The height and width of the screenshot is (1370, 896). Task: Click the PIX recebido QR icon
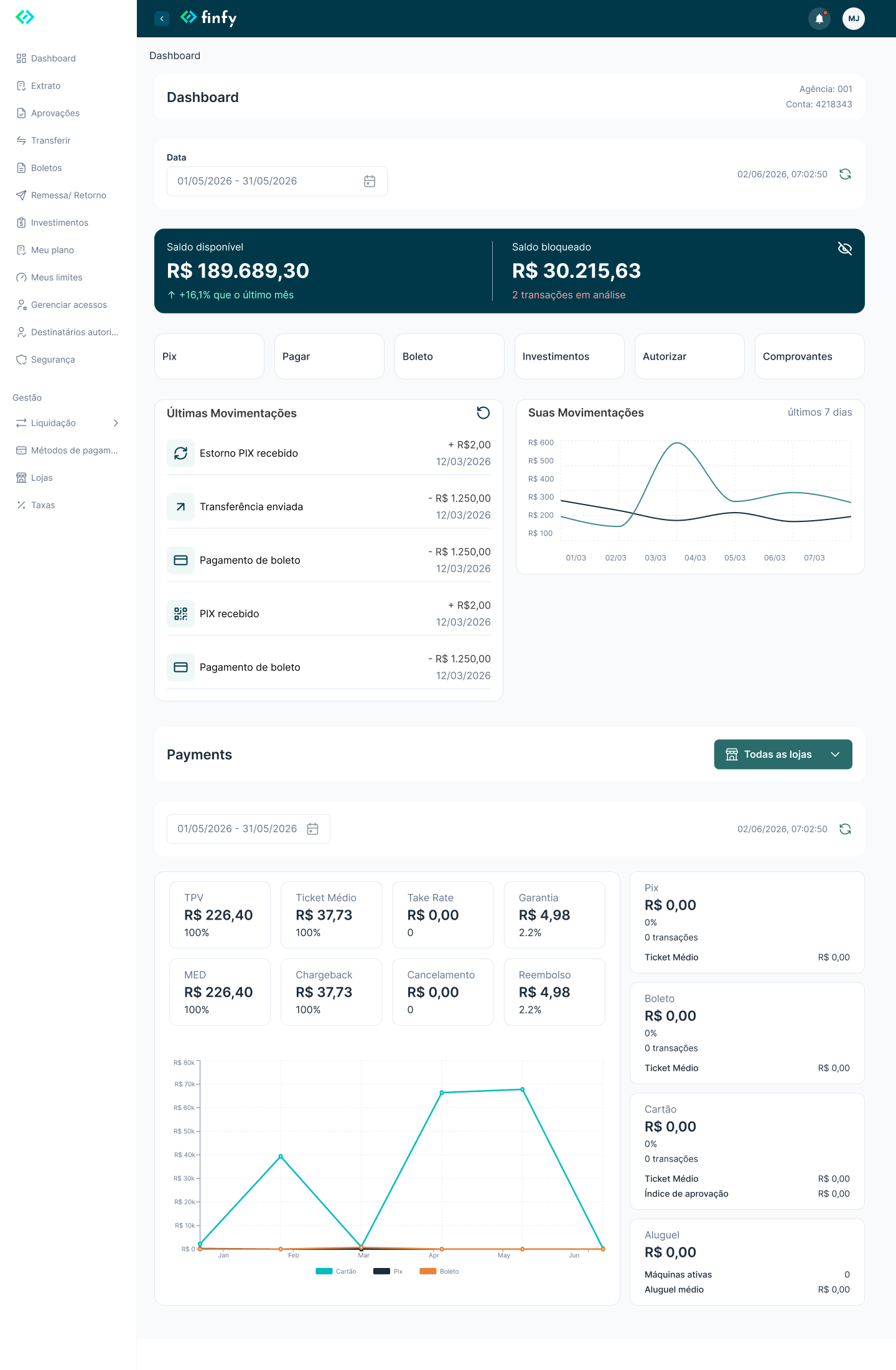(x=180, y=613)
